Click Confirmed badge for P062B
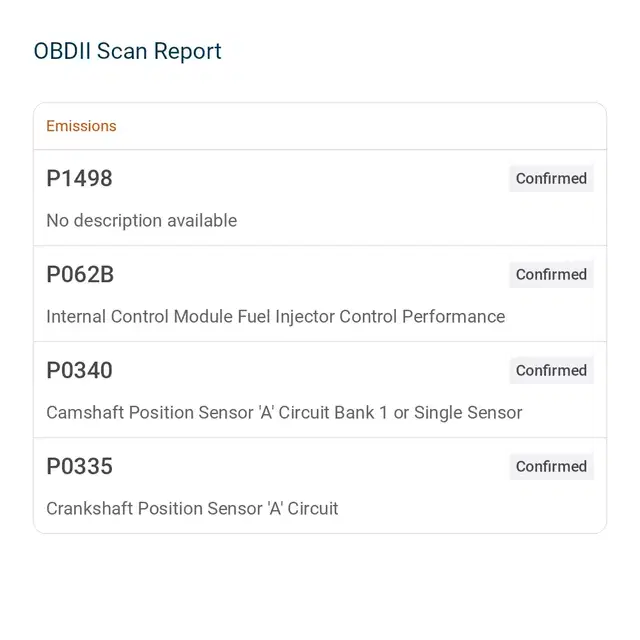Image resolution: width=640 pixels, height=640 pixels. coord(551,274)
